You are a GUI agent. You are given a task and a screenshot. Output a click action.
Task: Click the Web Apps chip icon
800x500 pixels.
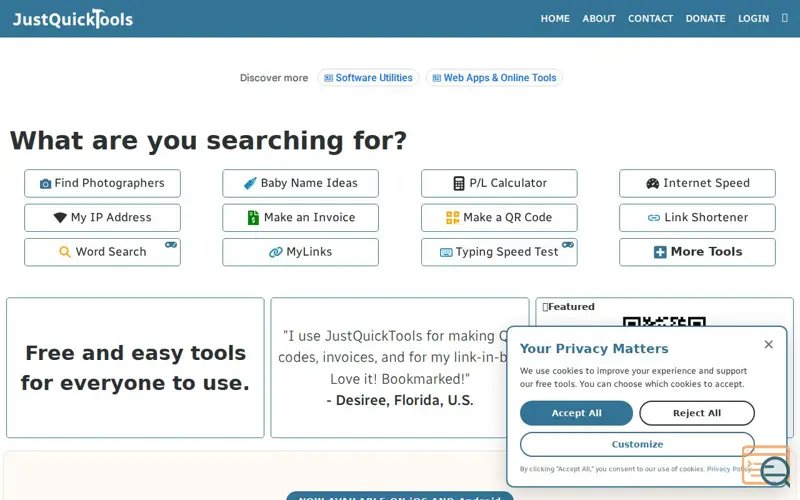(437, 78)
